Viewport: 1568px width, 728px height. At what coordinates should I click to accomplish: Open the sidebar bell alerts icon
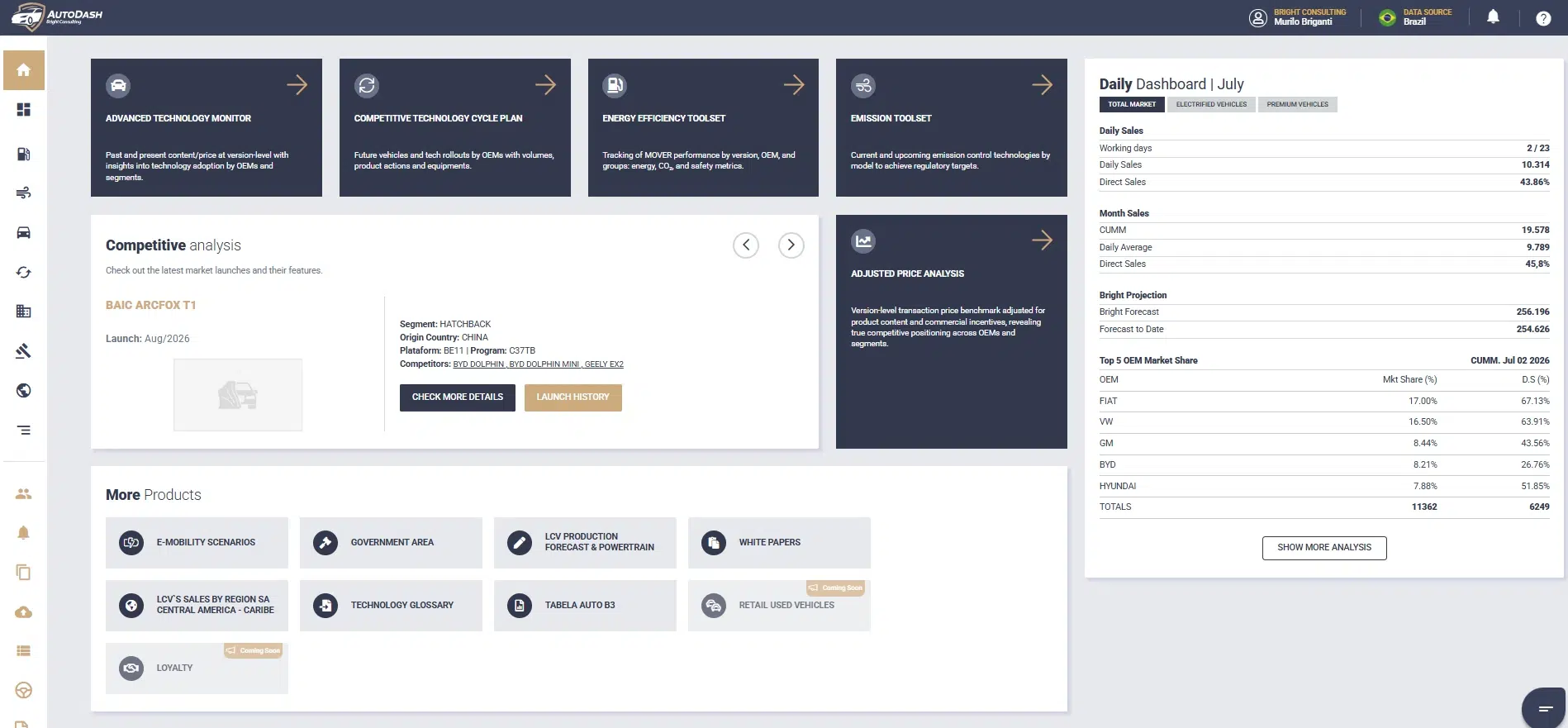[24, 533]
